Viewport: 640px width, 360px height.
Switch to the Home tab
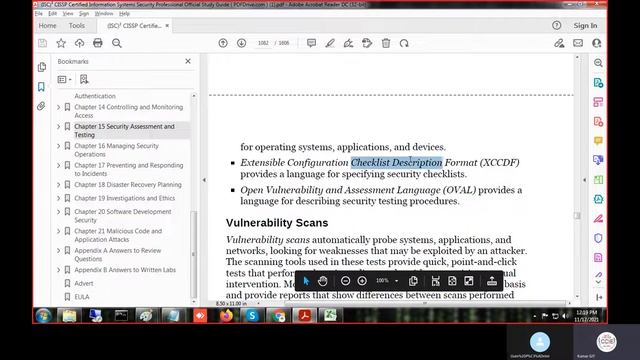(x=47, y=25)
